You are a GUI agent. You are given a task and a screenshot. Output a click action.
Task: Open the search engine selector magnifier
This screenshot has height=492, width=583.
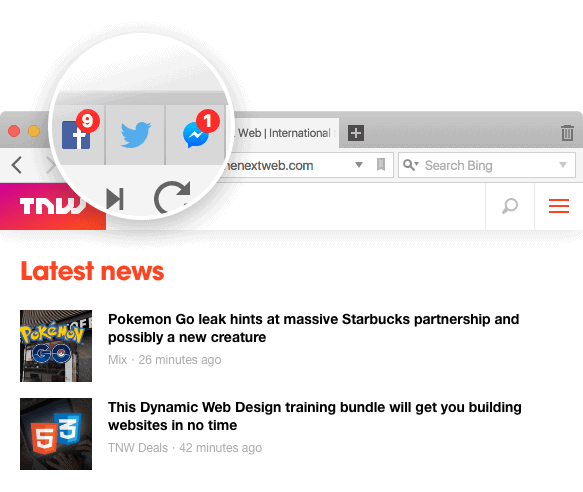pyautogui.click(x=410, y=165)
